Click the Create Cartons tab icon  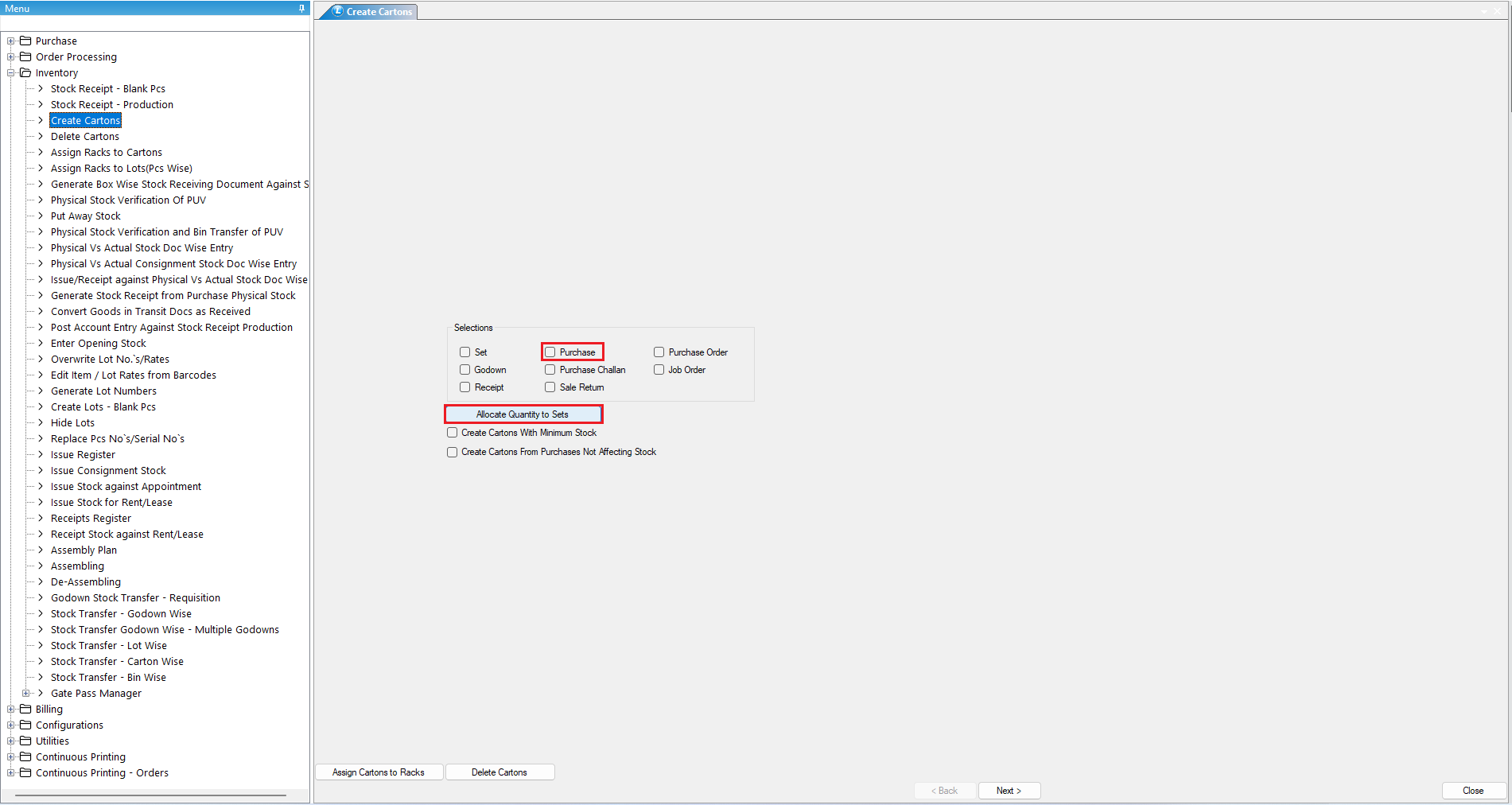(338, 11)
